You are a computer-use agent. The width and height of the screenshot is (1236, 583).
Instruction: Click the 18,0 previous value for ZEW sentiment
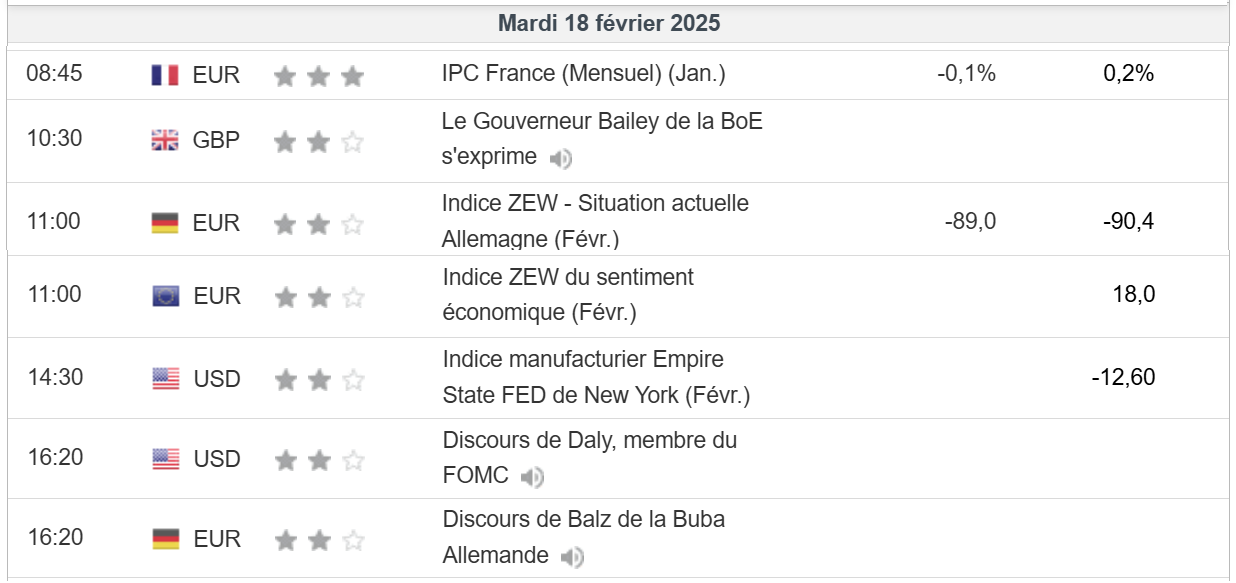(x=1133, y=294)
